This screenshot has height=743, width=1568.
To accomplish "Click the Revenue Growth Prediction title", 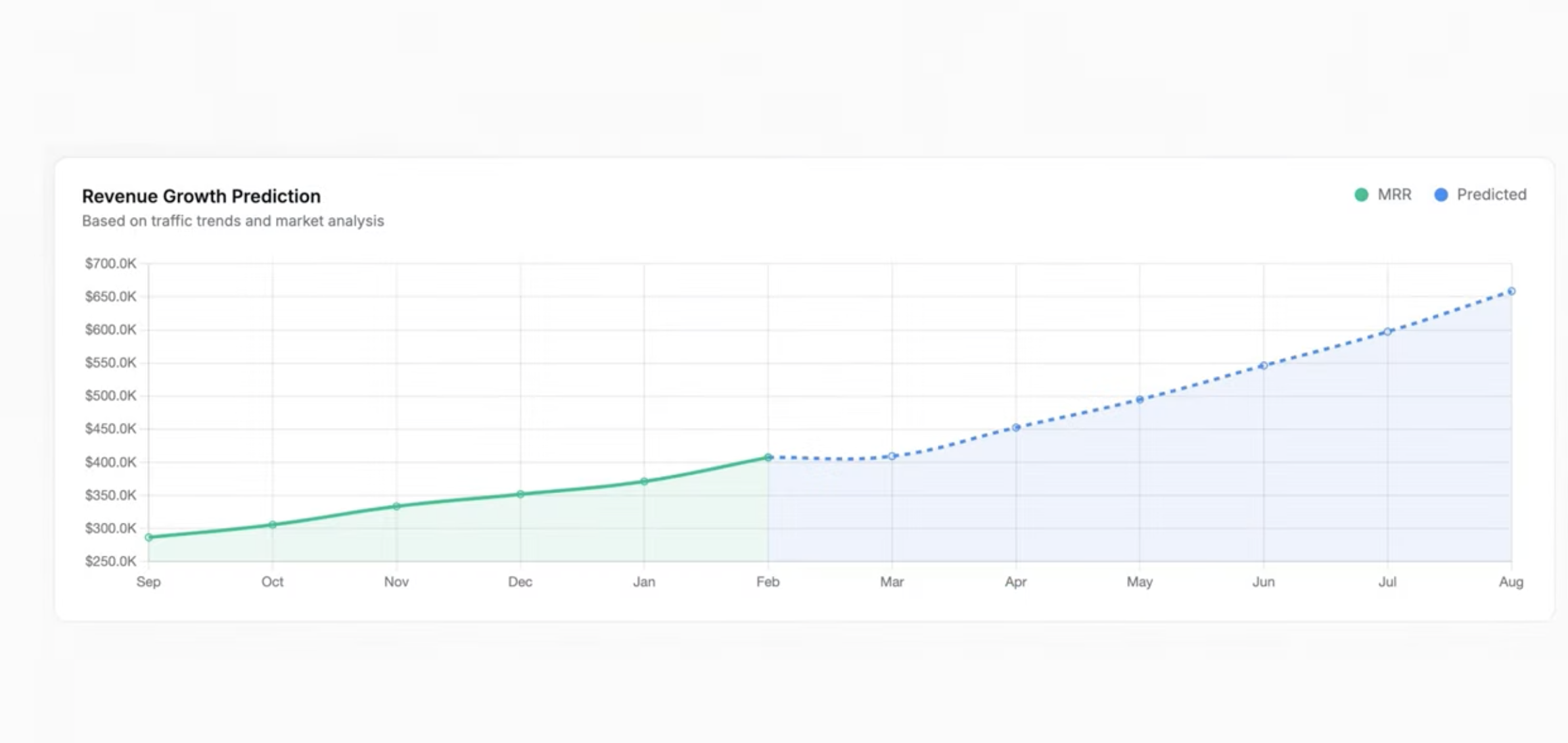I will 201,196.
